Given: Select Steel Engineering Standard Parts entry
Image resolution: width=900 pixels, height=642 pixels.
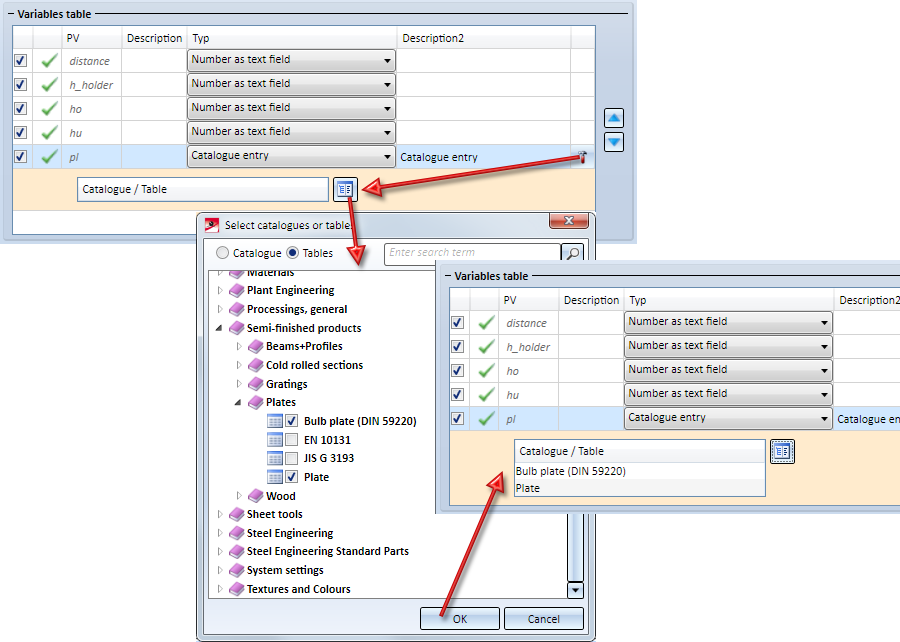Looking at the screenshot, I should tap(328, 551).
